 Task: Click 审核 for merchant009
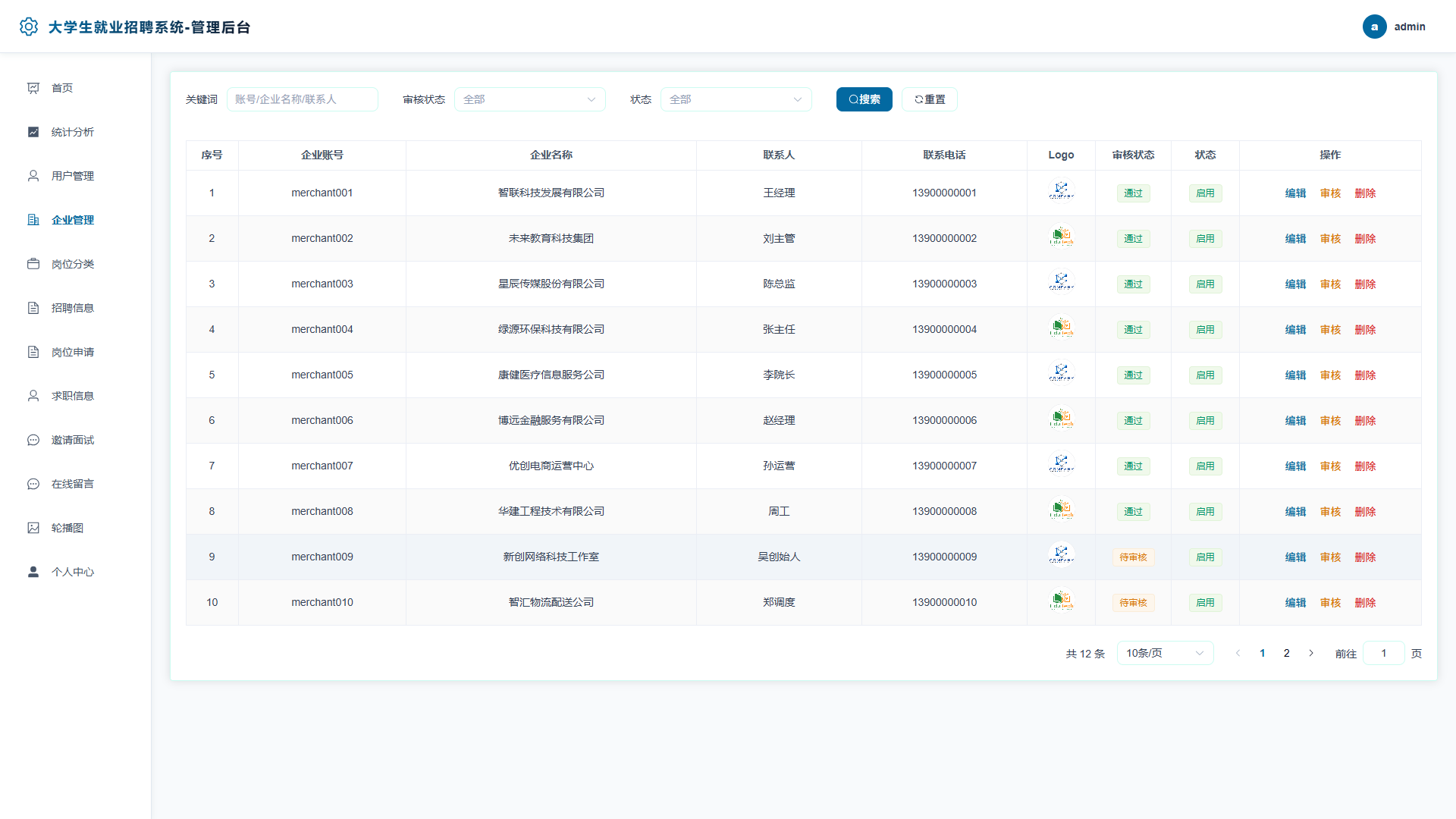(x=1330, y=557)
